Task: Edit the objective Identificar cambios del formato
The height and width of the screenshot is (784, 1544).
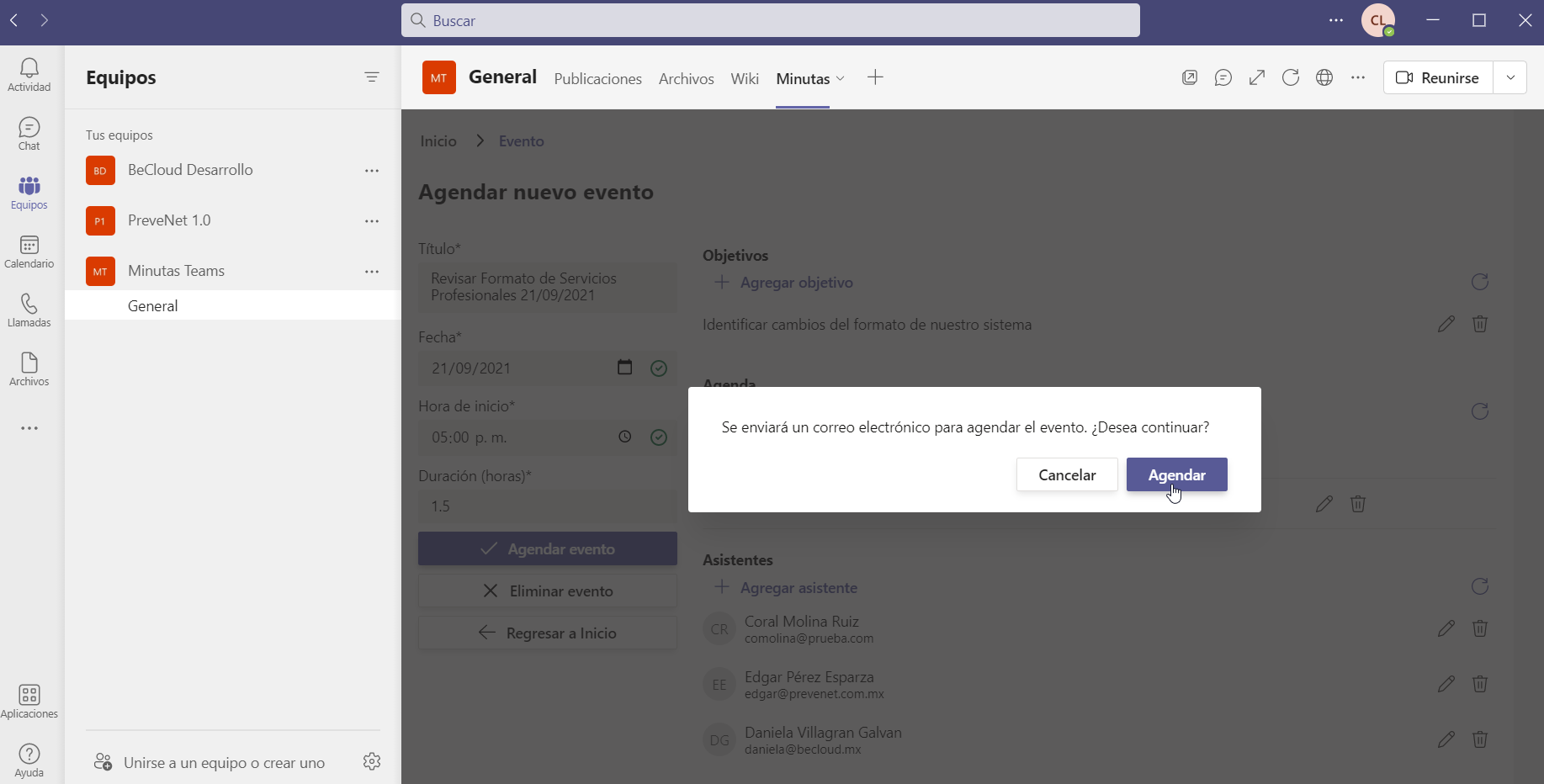Action: pos(1446,324)
